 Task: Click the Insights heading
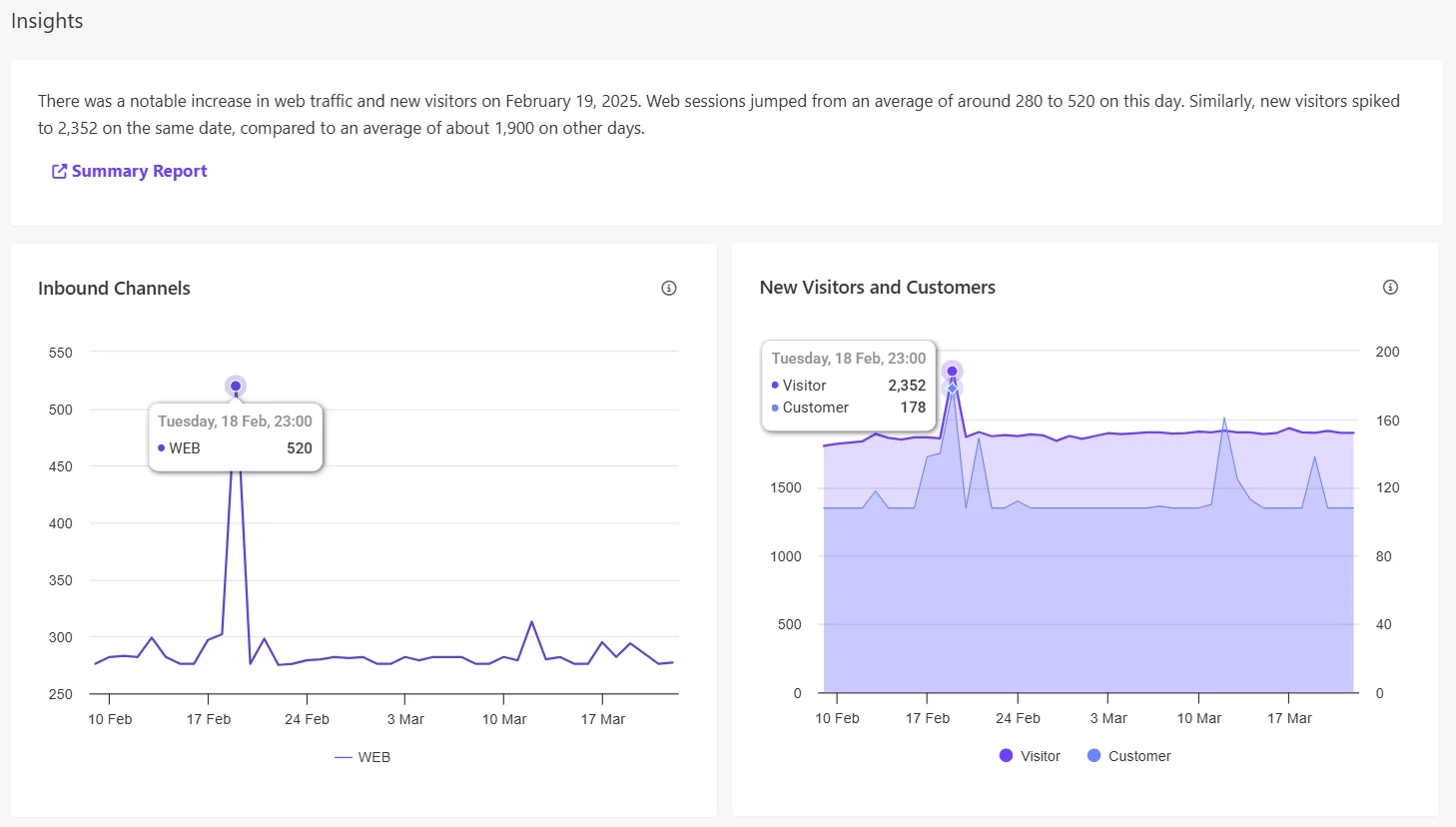(47, 21)
